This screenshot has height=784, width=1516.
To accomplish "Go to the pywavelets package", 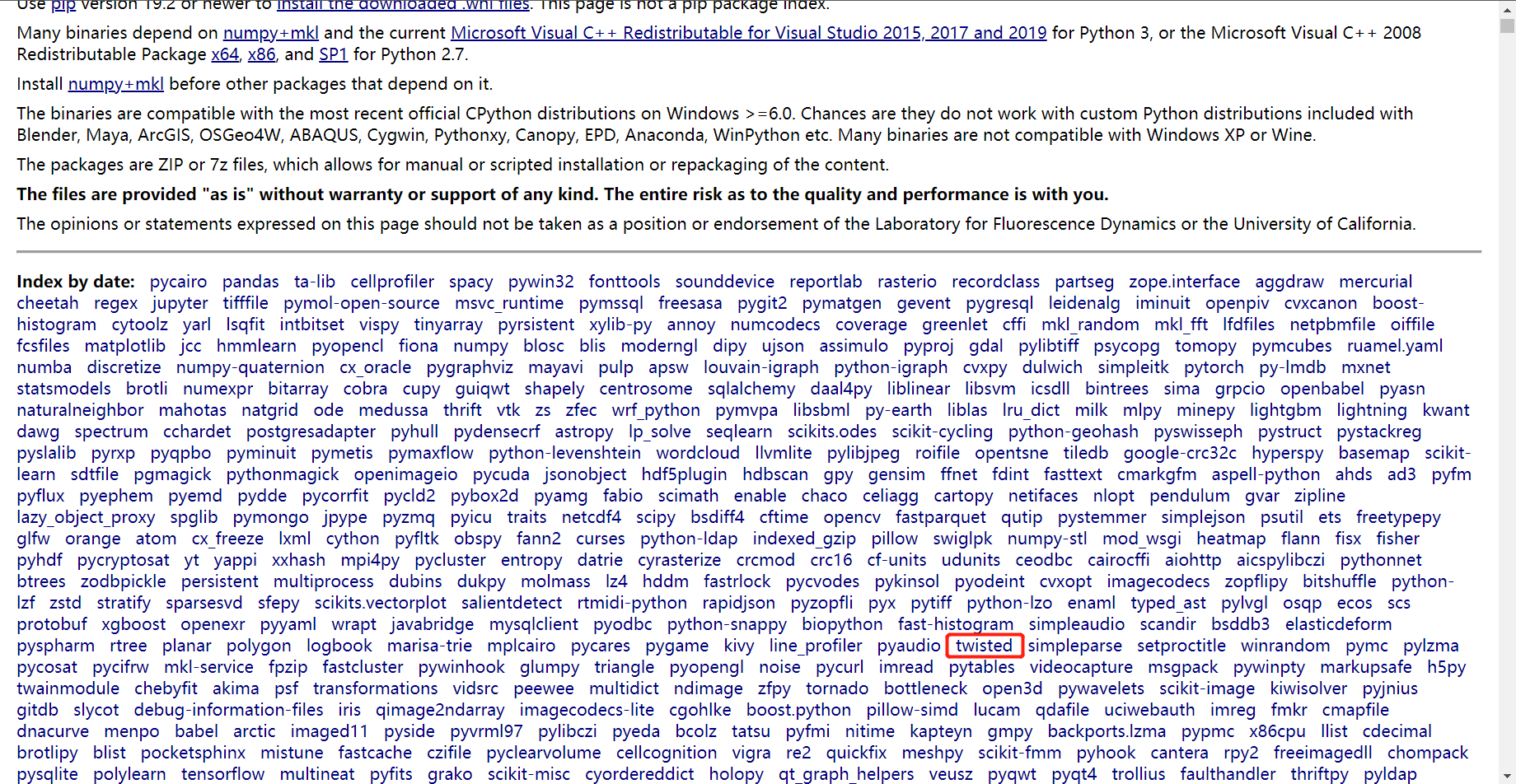I will click(x=1102, y=688).
